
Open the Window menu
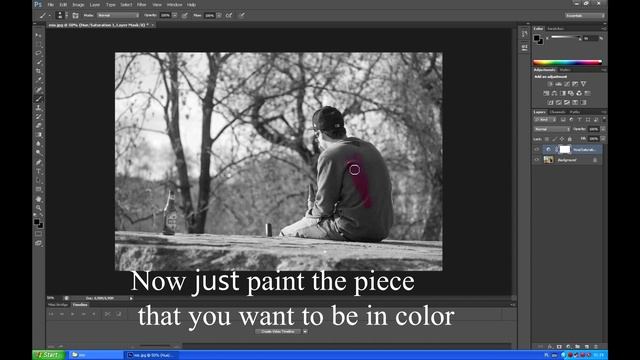tap(174, 4)
